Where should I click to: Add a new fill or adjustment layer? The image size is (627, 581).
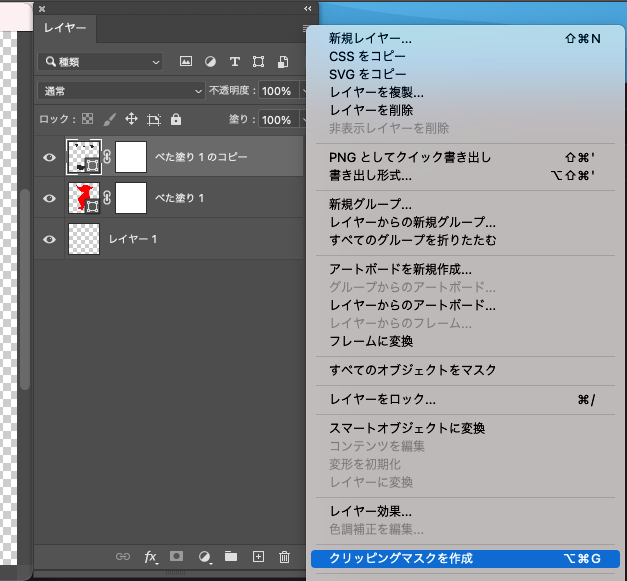(x=205, y=557)
